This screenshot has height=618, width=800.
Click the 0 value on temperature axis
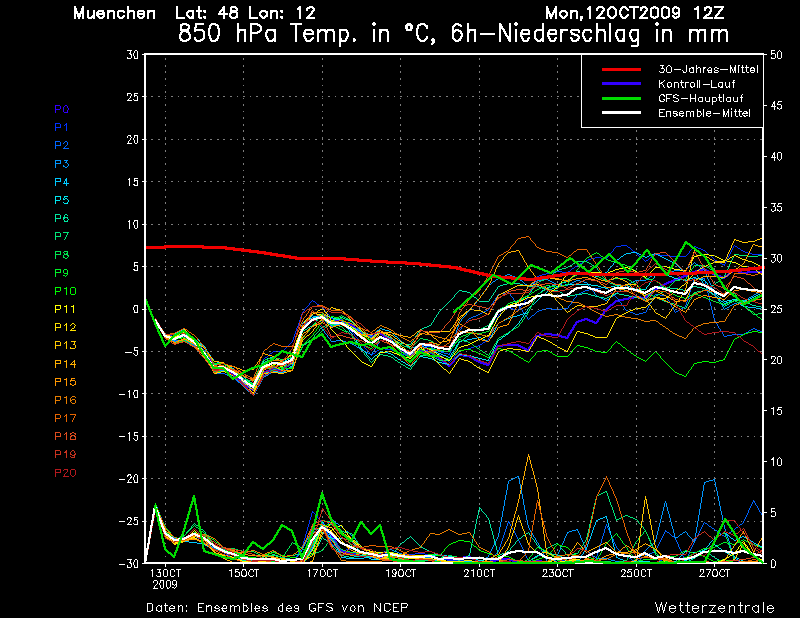[136, 309]
